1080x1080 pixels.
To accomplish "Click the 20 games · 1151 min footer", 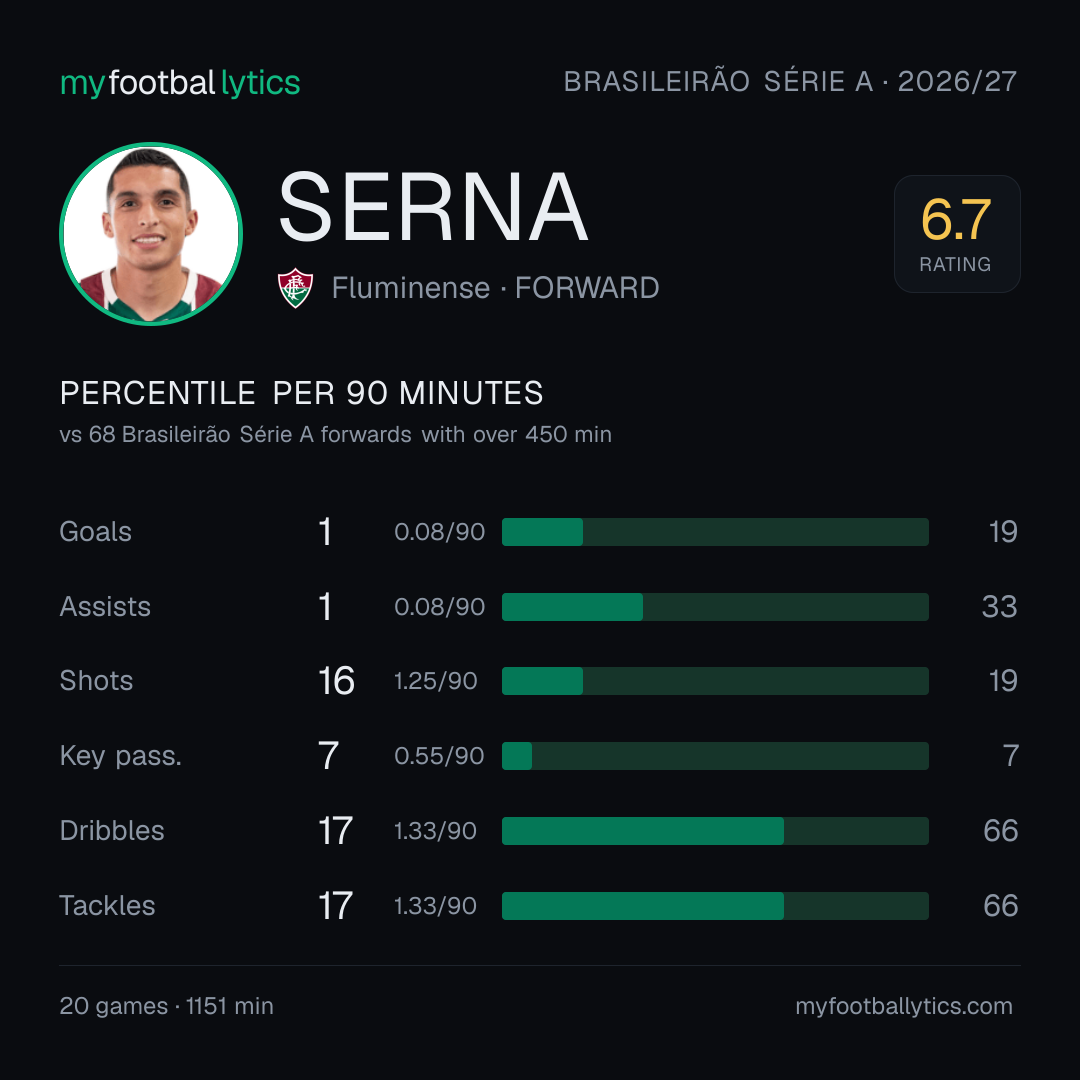I will pyautogui.click(x=167, y=1006).
